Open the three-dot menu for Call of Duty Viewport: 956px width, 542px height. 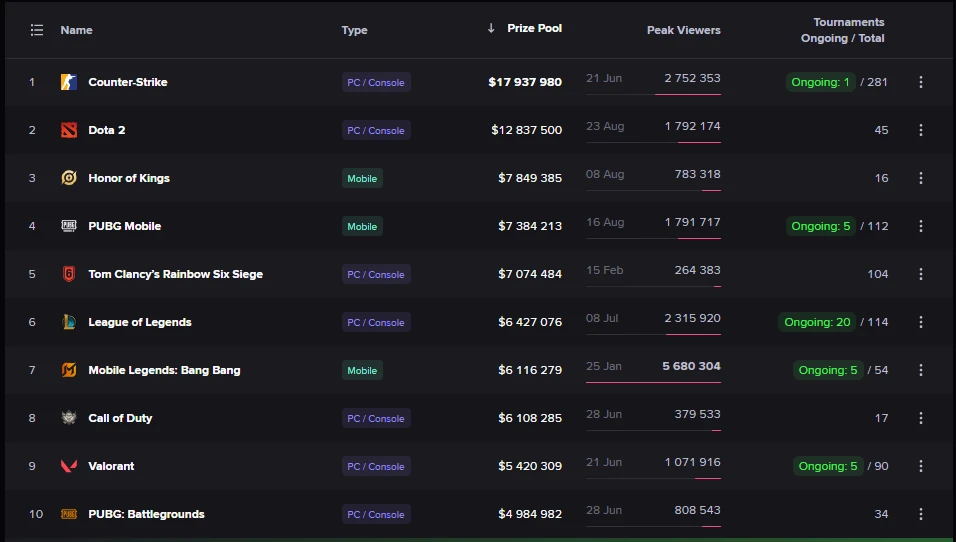tap(921, 418)
